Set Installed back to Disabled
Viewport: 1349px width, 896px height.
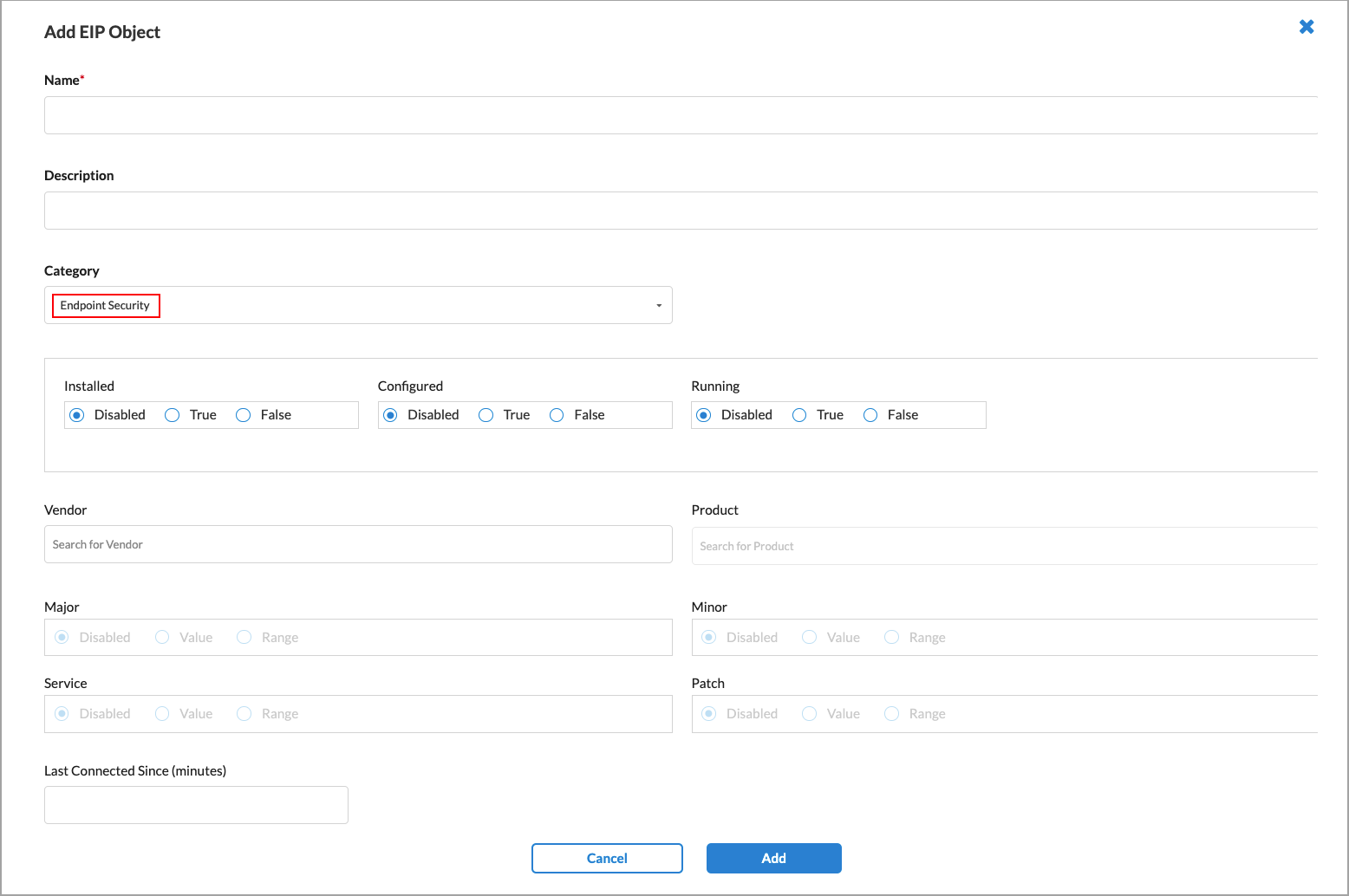[x=76, y=414]
